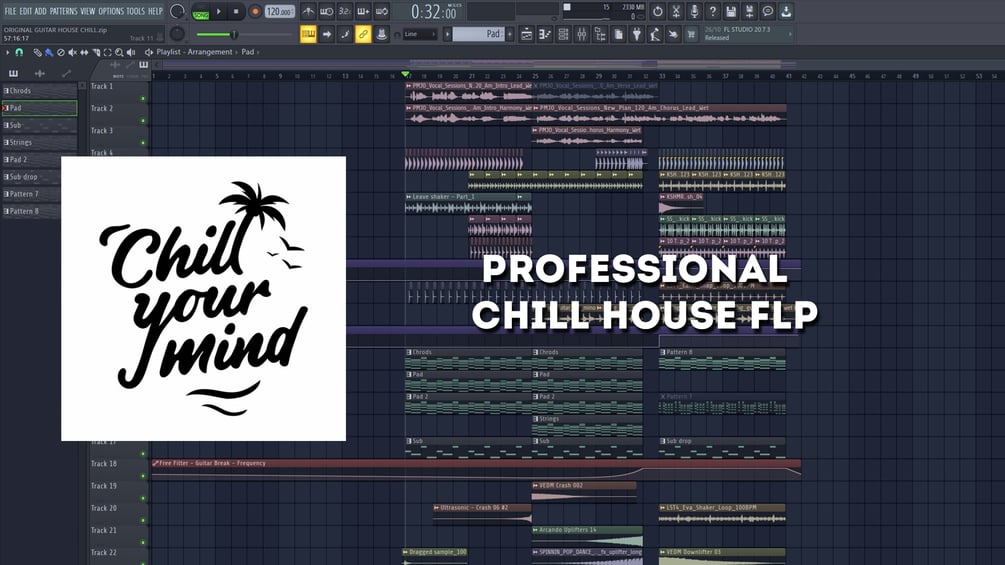Click the question mark help icon

coord(712,12)
